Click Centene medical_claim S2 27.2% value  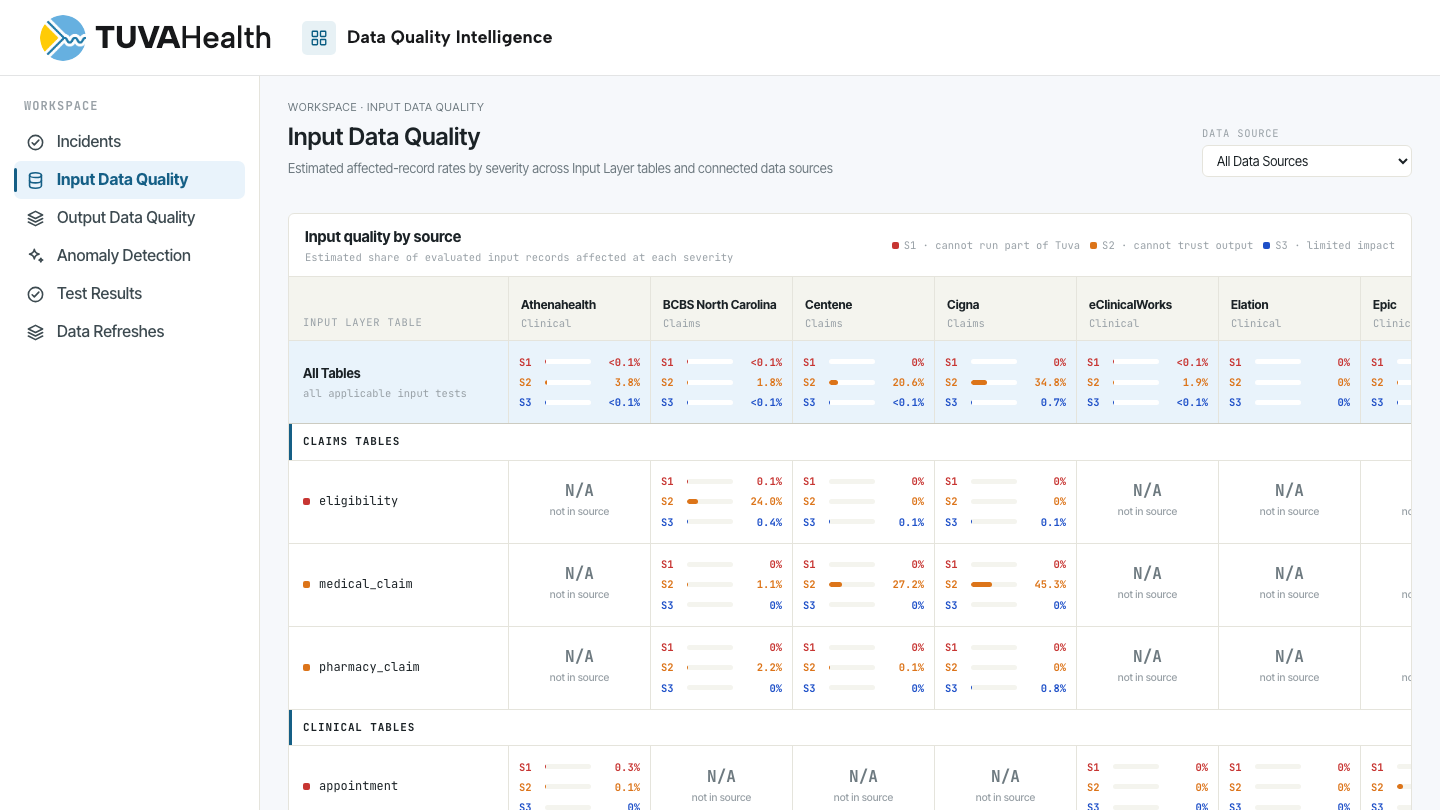tap(908, 585)
